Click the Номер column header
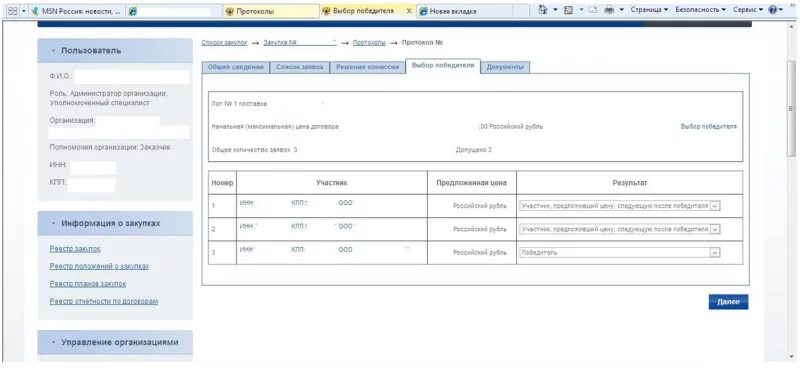The image size is (800, 368). point(222,183)
